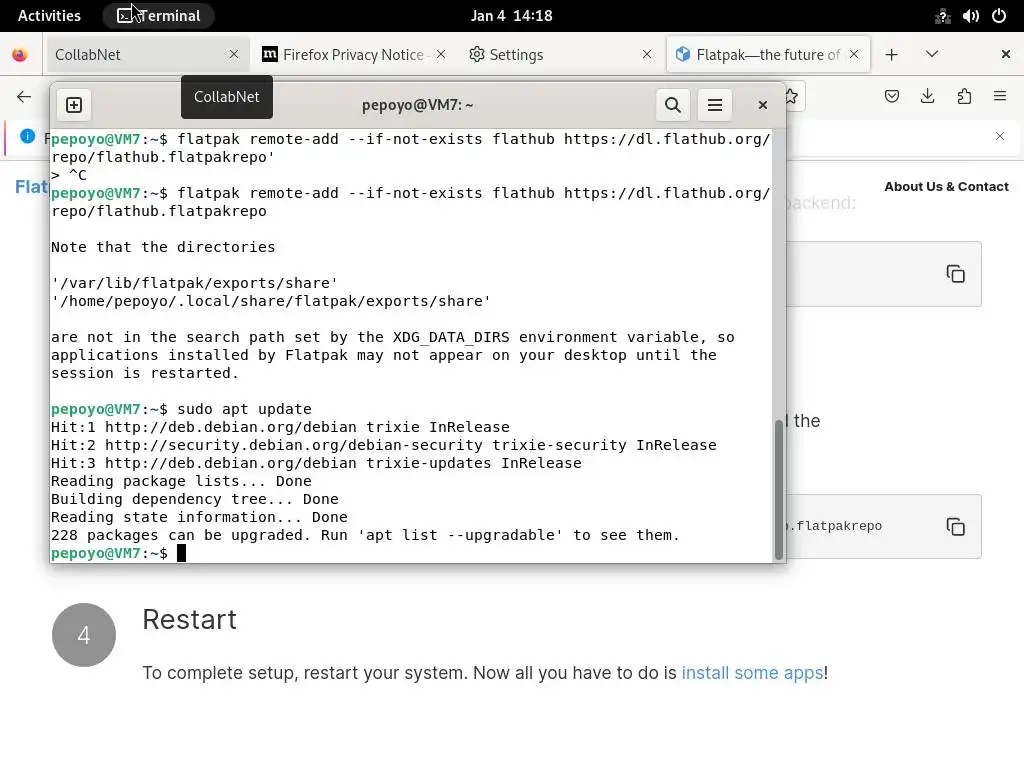Open the Terminal app menu in top bar
Image resolution: width=1024 pixels, height=768 pixels.
tap(159, 16)
